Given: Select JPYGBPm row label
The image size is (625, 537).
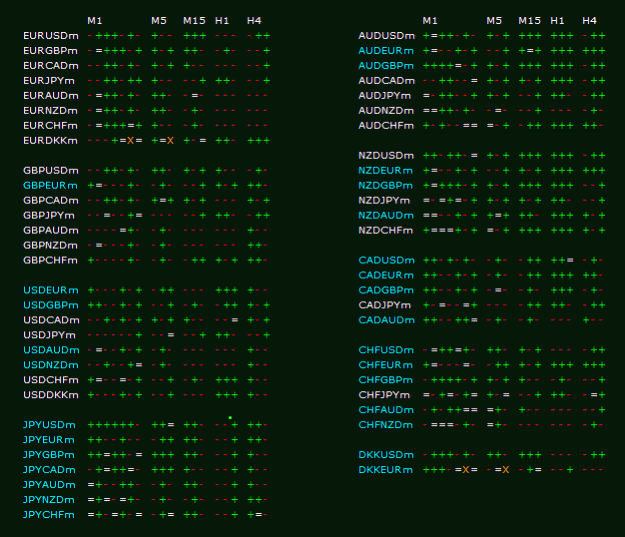Looking at the screenshot, I should tap(49, 455).
